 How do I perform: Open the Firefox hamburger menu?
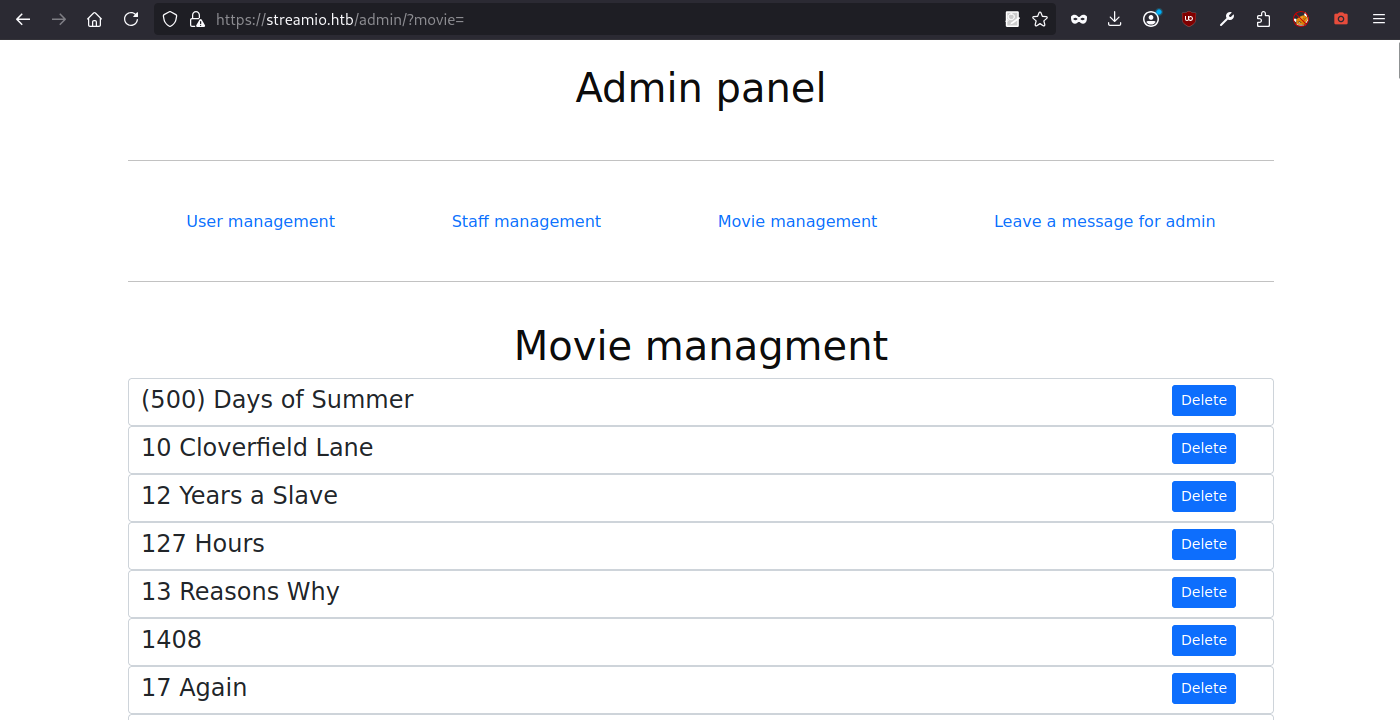click(1379, 19)
